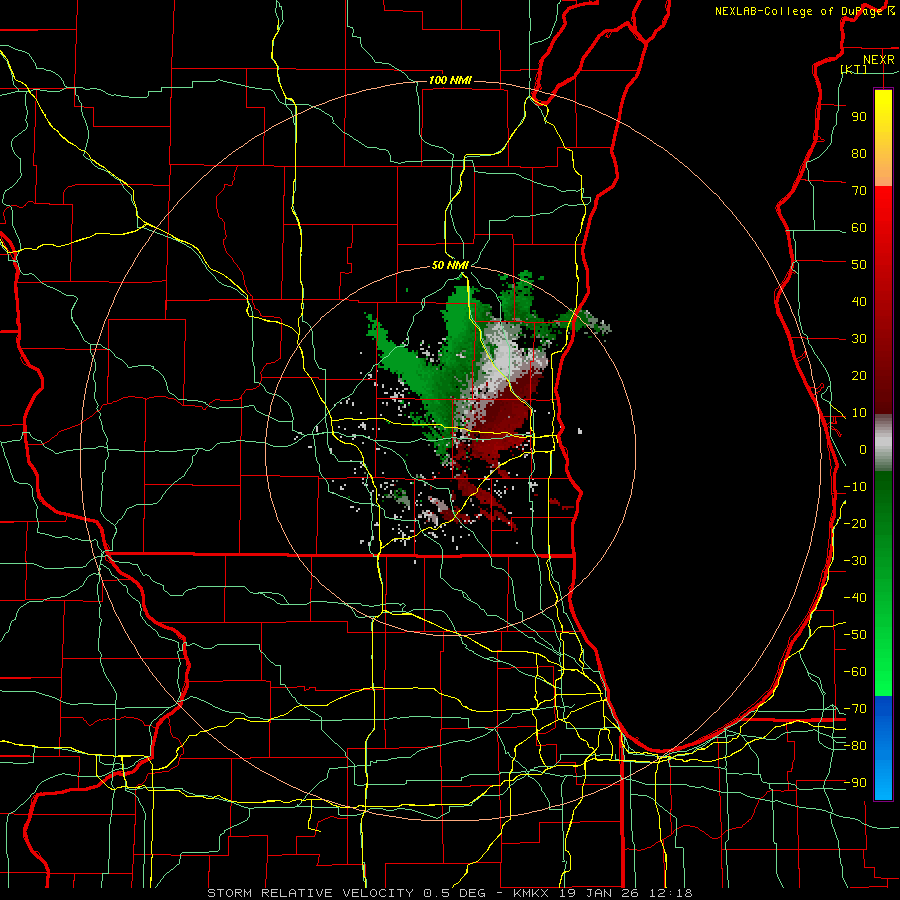Click the -80 value on velocity scale
Viewport: 900px width, 900px height.
[855, 746]
